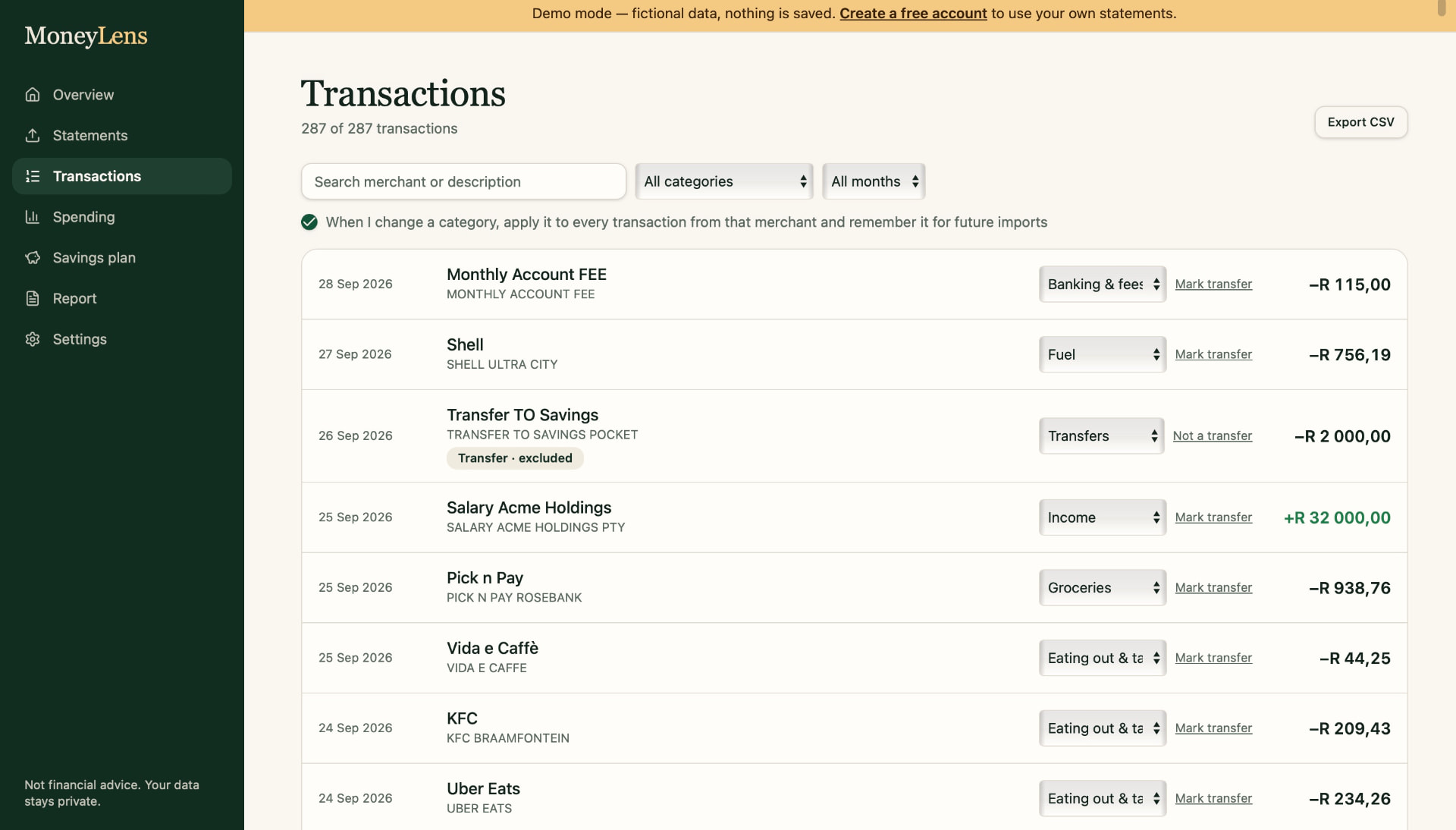
Task: Click the Report document icon
Action: click(33, 298)
